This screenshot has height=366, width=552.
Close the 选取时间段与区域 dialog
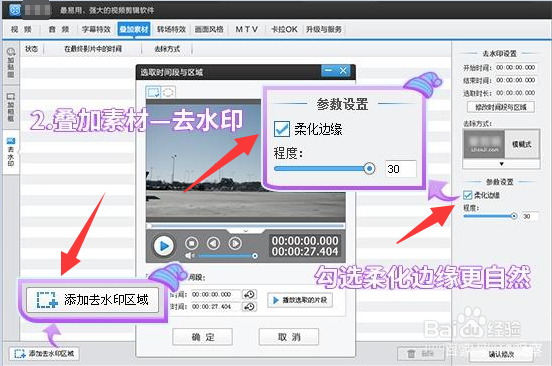[343, 70]
